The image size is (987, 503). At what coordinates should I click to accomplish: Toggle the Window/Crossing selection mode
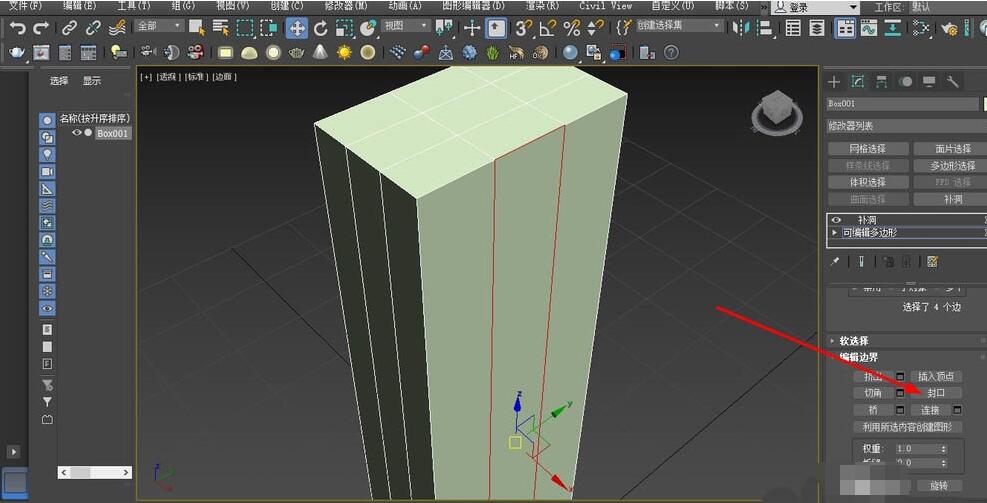[269, 28]
